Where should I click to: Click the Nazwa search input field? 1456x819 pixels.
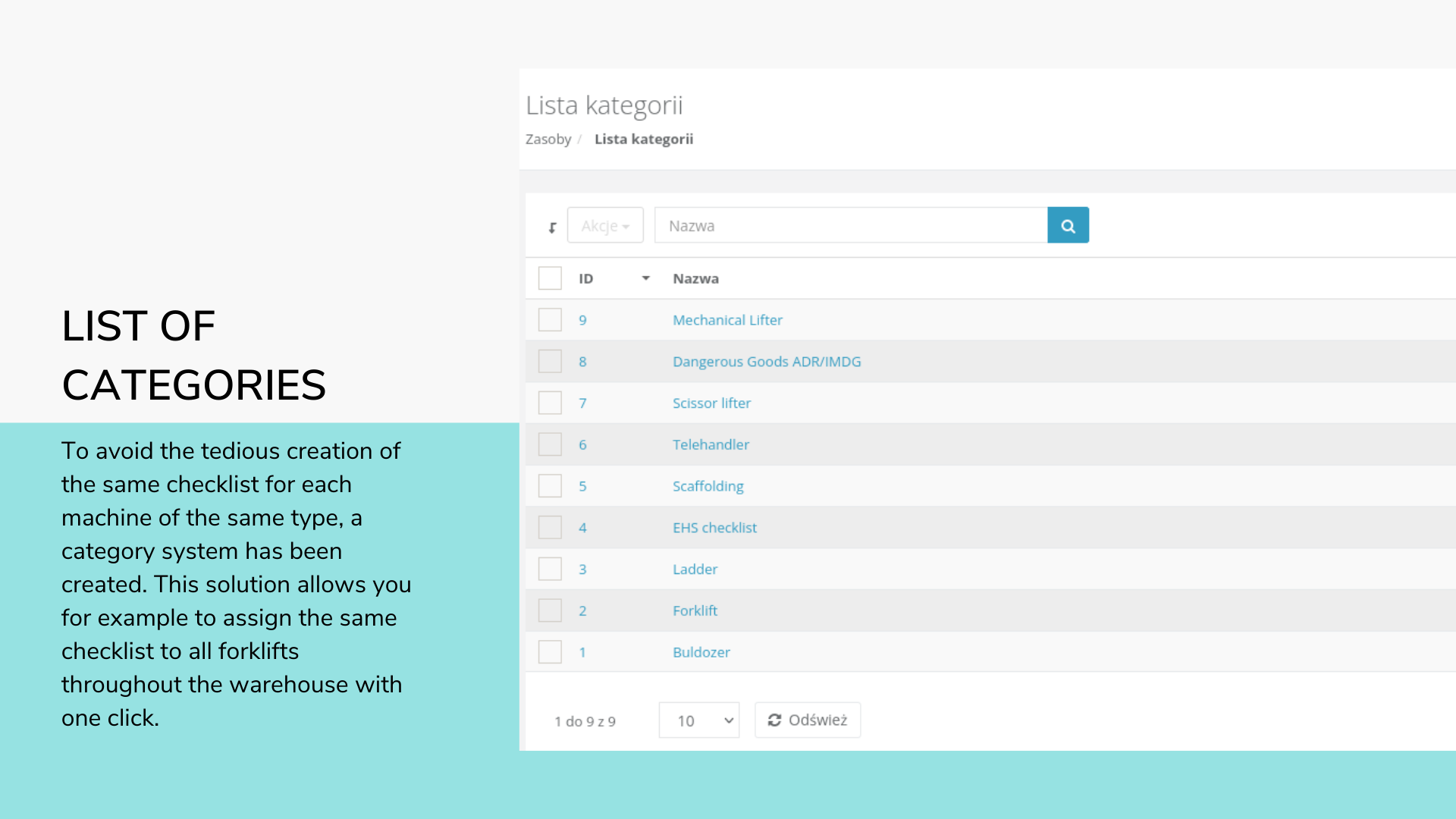coord(850,226)
